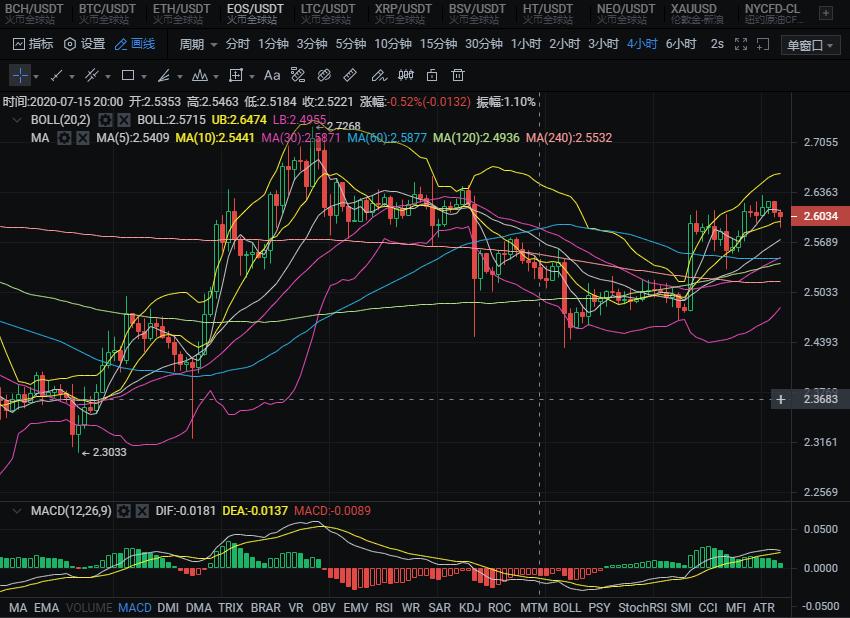Select the 1小时 timeframe

click(x=525, y=44)
